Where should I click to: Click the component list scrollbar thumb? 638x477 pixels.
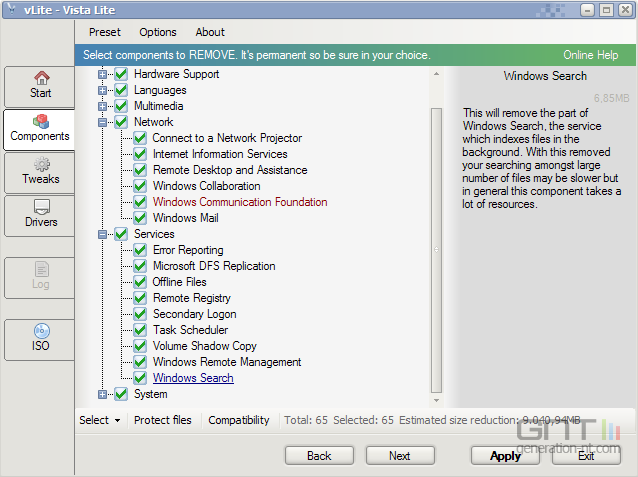click(x=436, y=250)
